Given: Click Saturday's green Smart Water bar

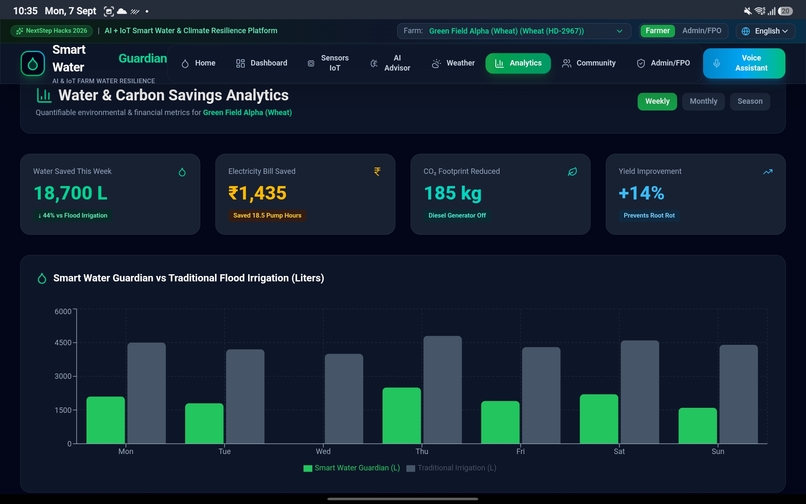Looking at the screenshot, I should coord(599,419).
